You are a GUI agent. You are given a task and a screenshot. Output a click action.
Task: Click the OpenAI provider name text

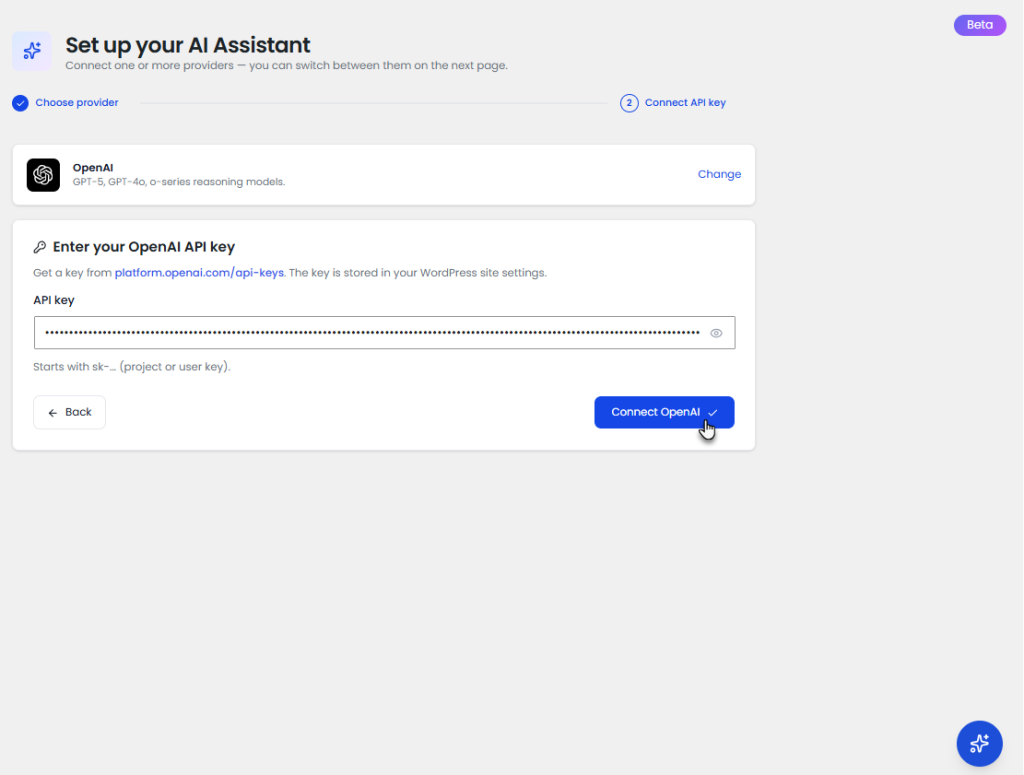coord(93,168)
